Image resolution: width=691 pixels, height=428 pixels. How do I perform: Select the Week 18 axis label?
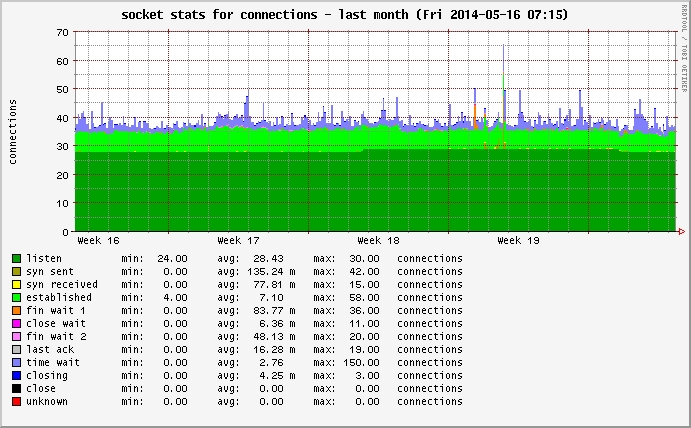pos(378,241)
